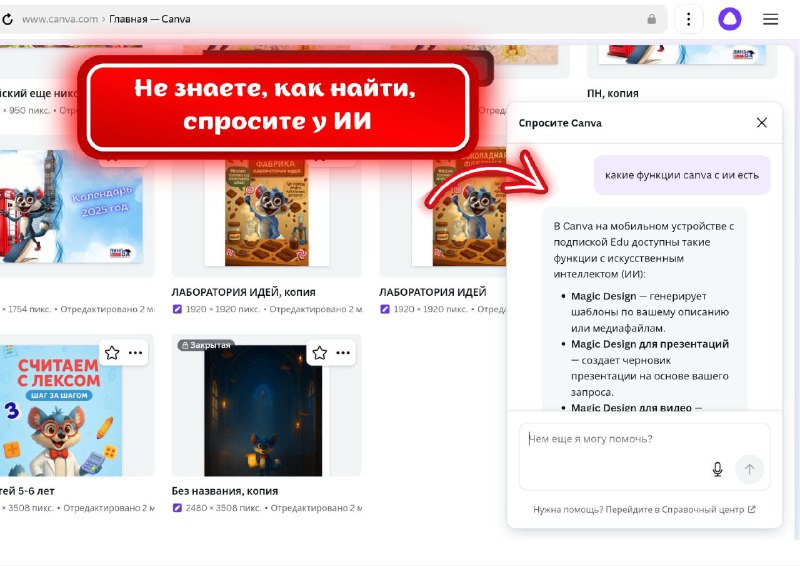This screenshot has height=566, width=800.
Task: Open the browser hamburger menu
Action: (770, 19)
